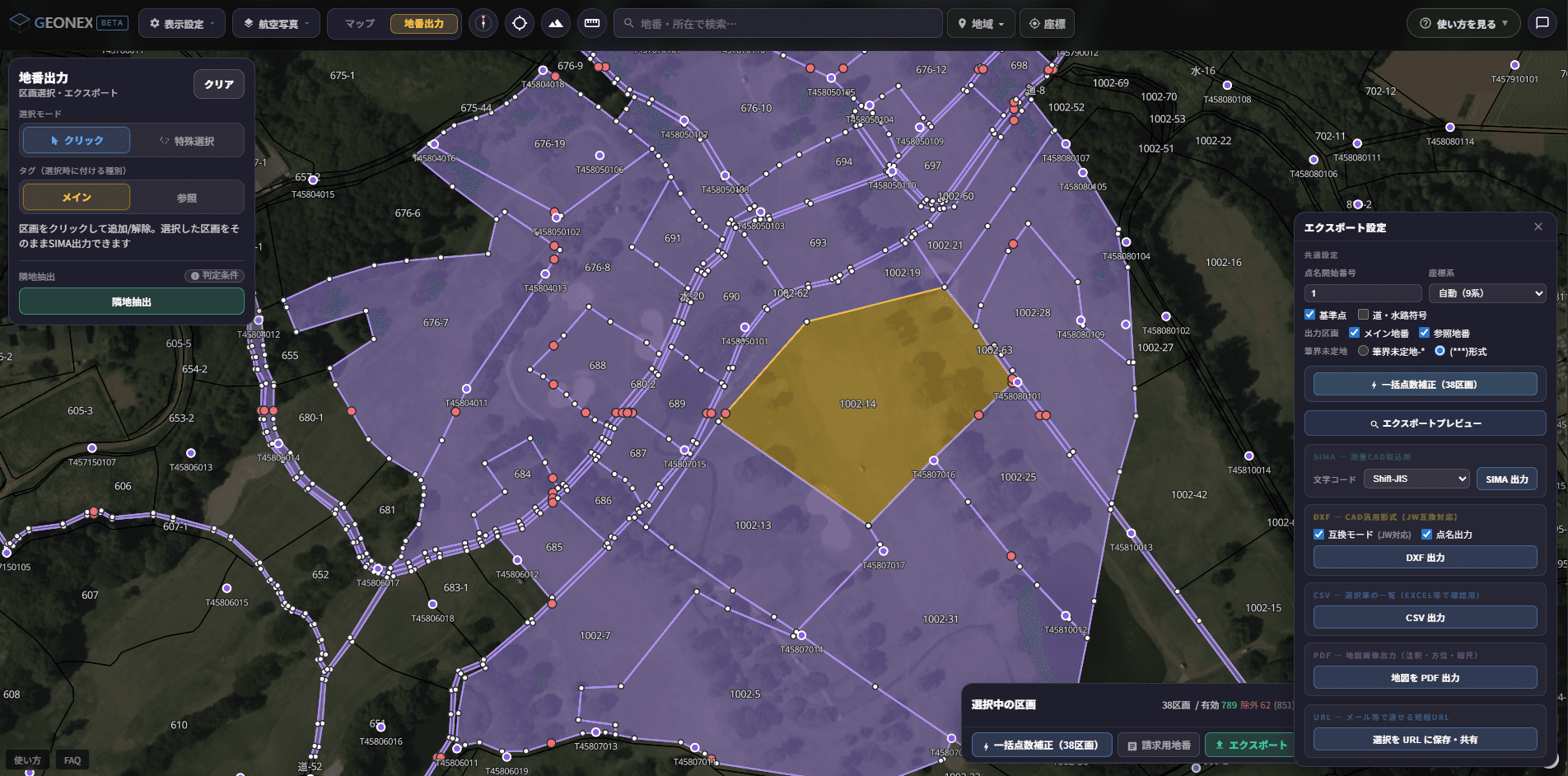Click the GEONEX logo
This screenshot has width=1568, height=776.
click(x=68, y=23)
